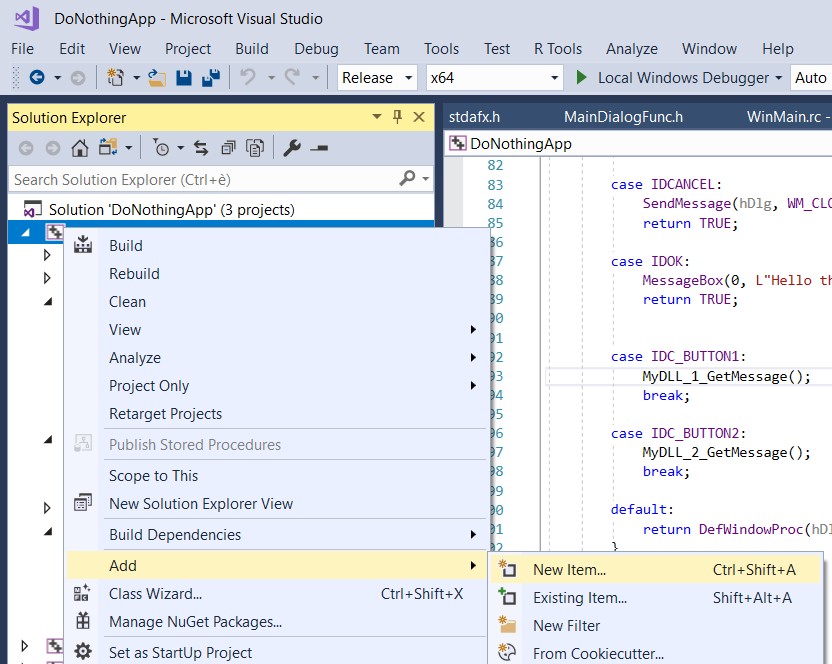
Task: Open the R Tools menu
Action: [558, 49]
